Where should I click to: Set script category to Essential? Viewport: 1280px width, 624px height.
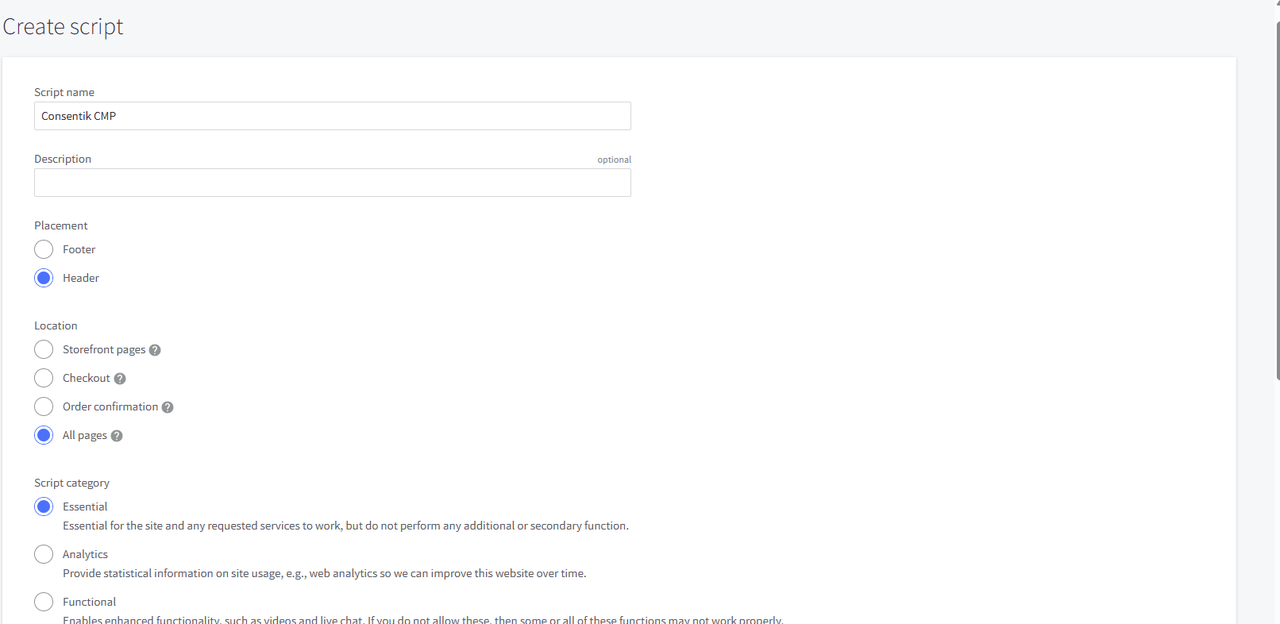coord(44,507)
